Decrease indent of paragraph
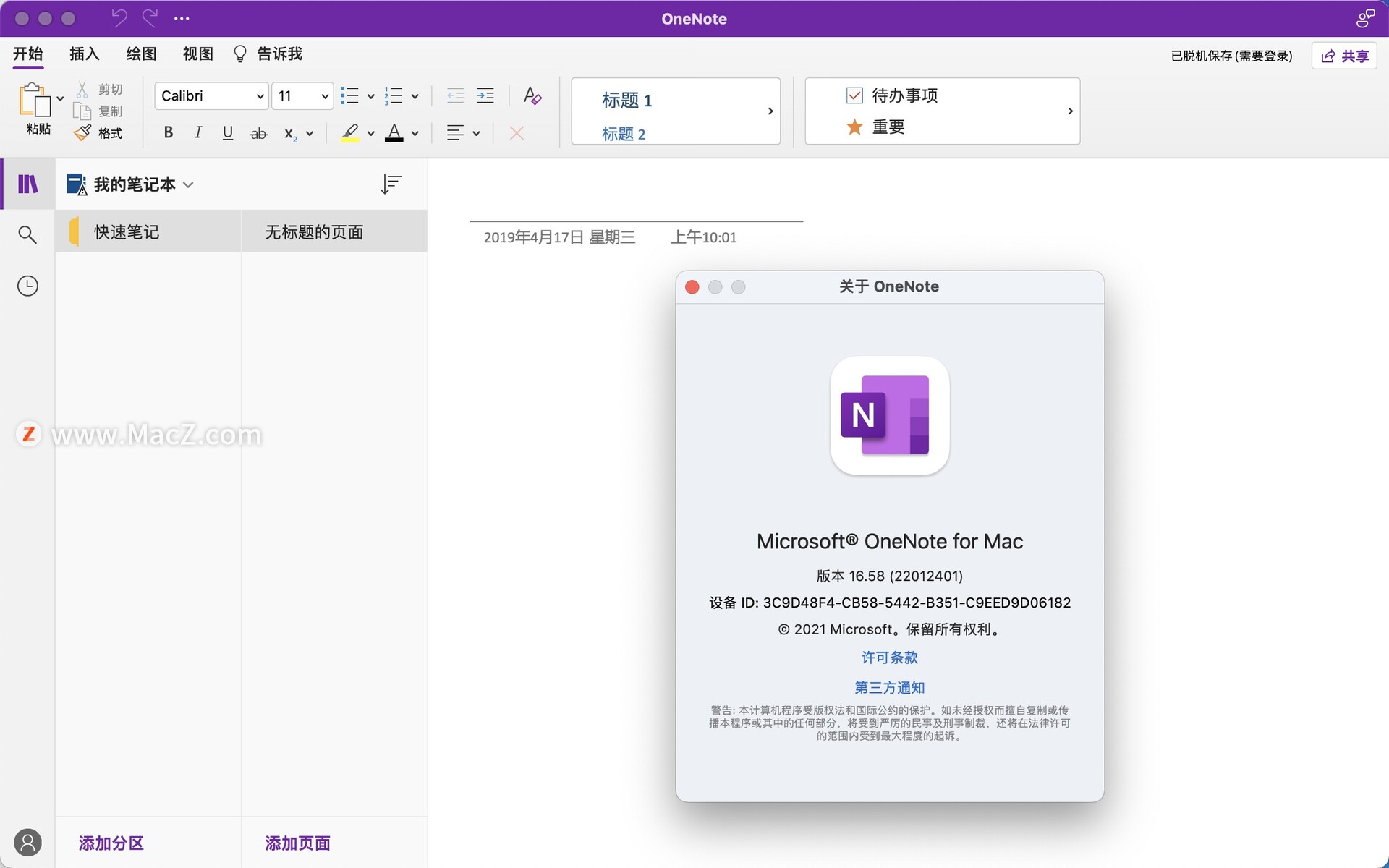The width and height of the screenshot is (1389, 868). [x=455, y=95]
